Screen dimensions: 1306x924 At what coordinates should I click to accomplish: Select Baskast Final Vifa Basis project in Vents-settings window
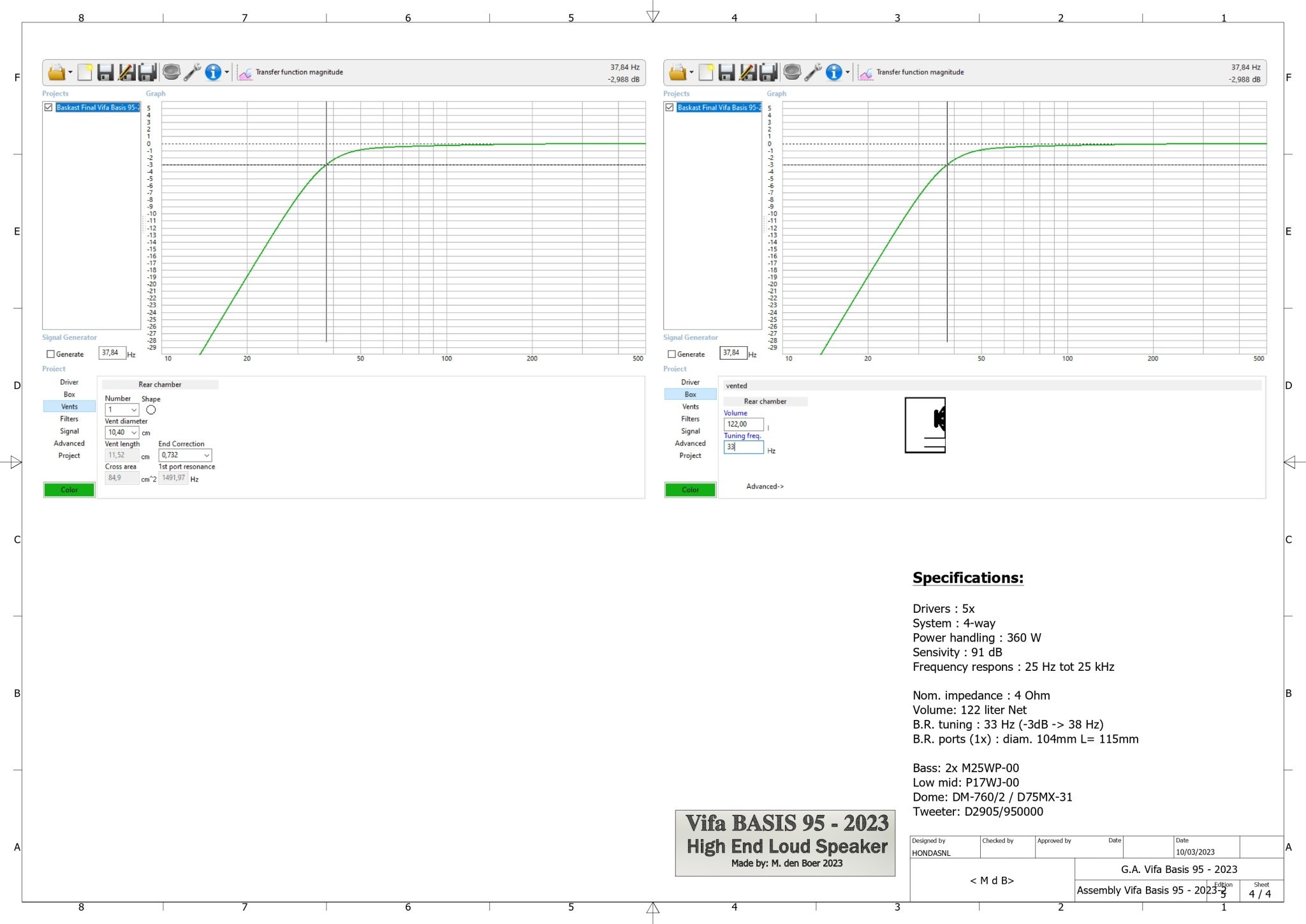tap(98, 107)
